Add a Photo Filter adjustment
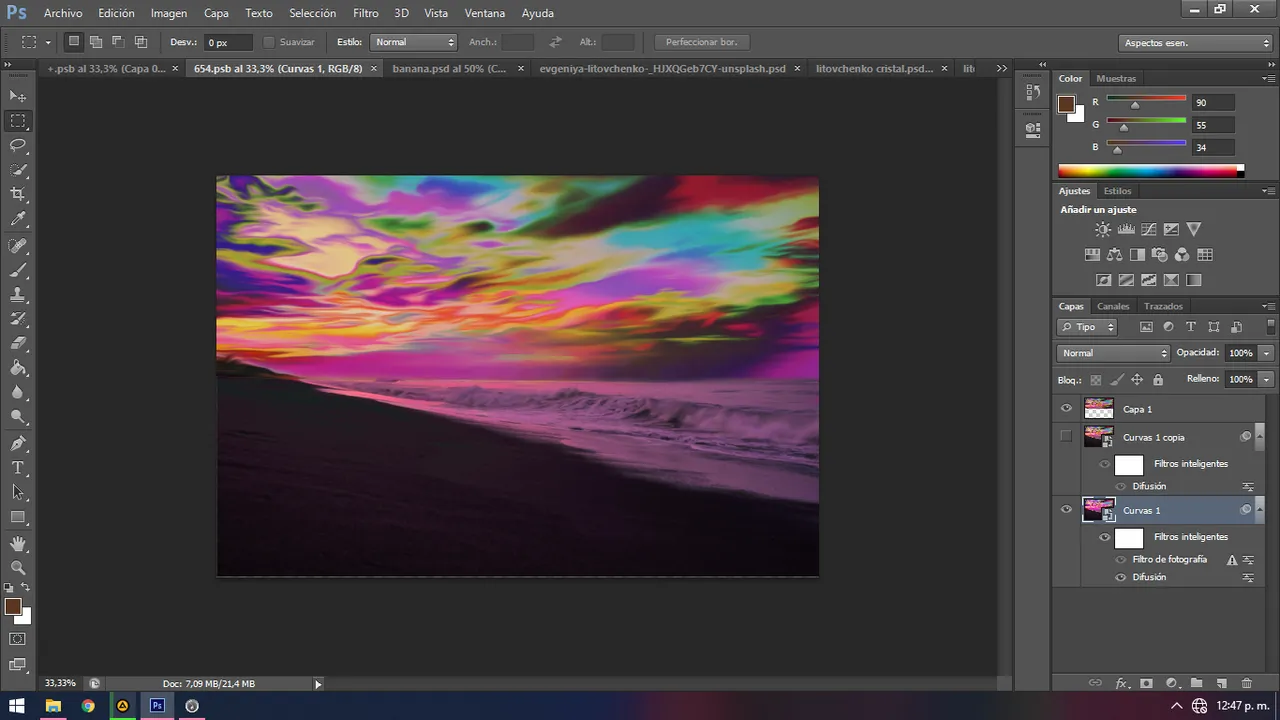This screenshot has height=720, width=1280. point(1160,255)
